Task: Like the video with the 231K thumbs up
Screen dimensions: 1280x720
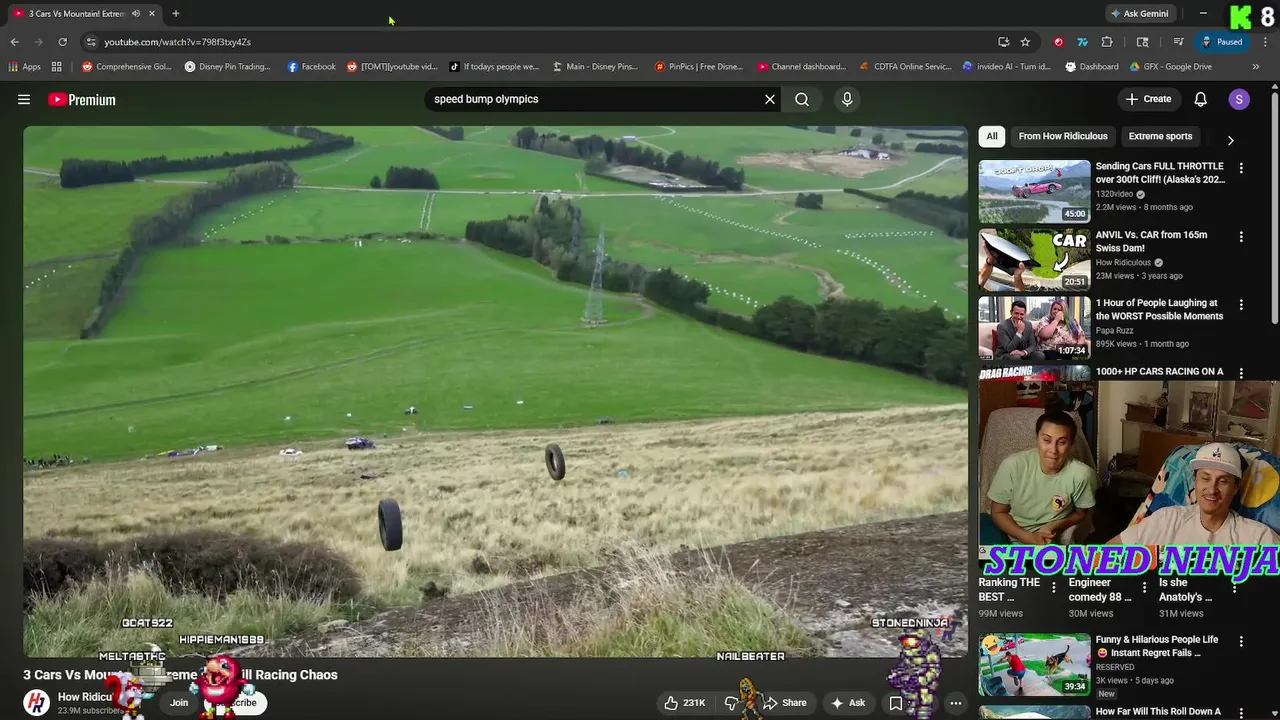Action: [x=685, y=703]
